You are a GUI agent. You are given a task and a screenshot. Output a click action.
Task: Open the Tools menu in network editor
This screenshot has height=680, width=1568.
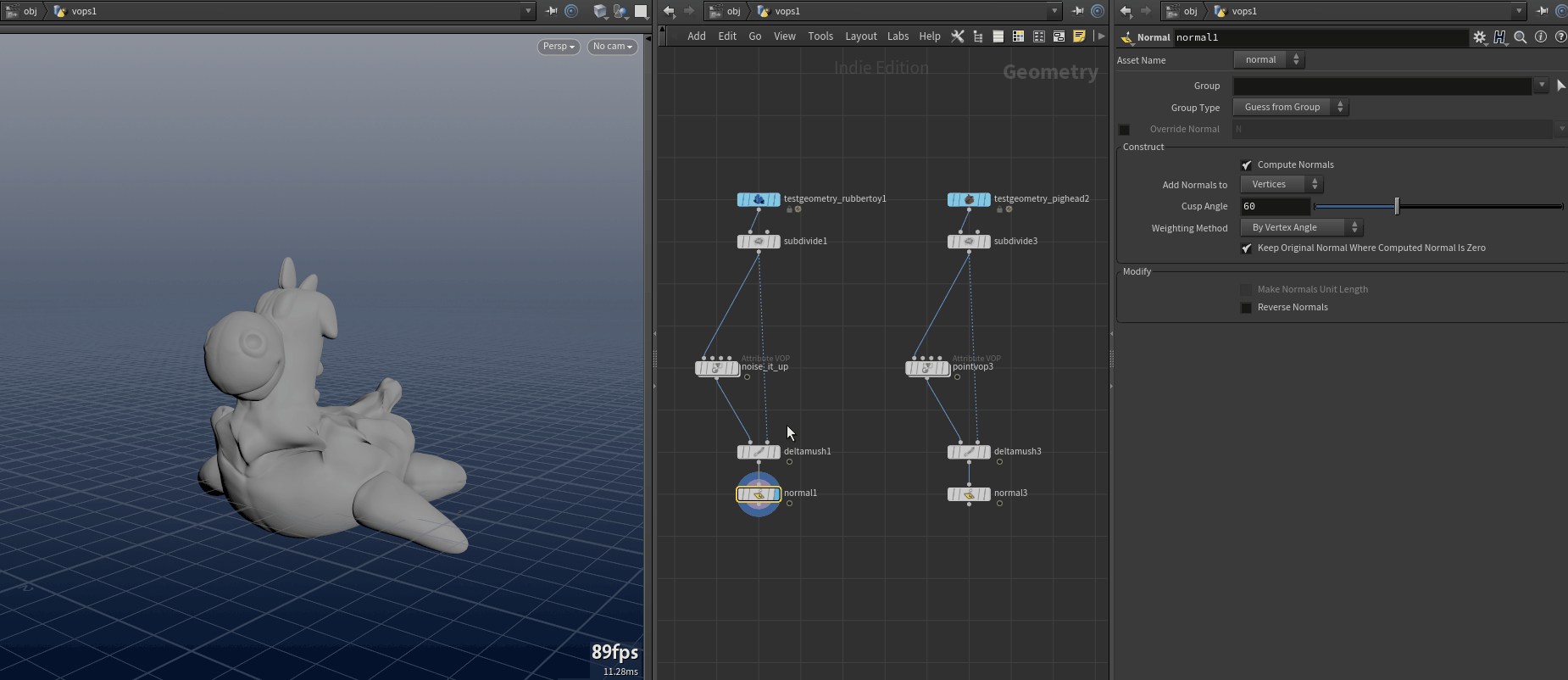click(820, 36)
